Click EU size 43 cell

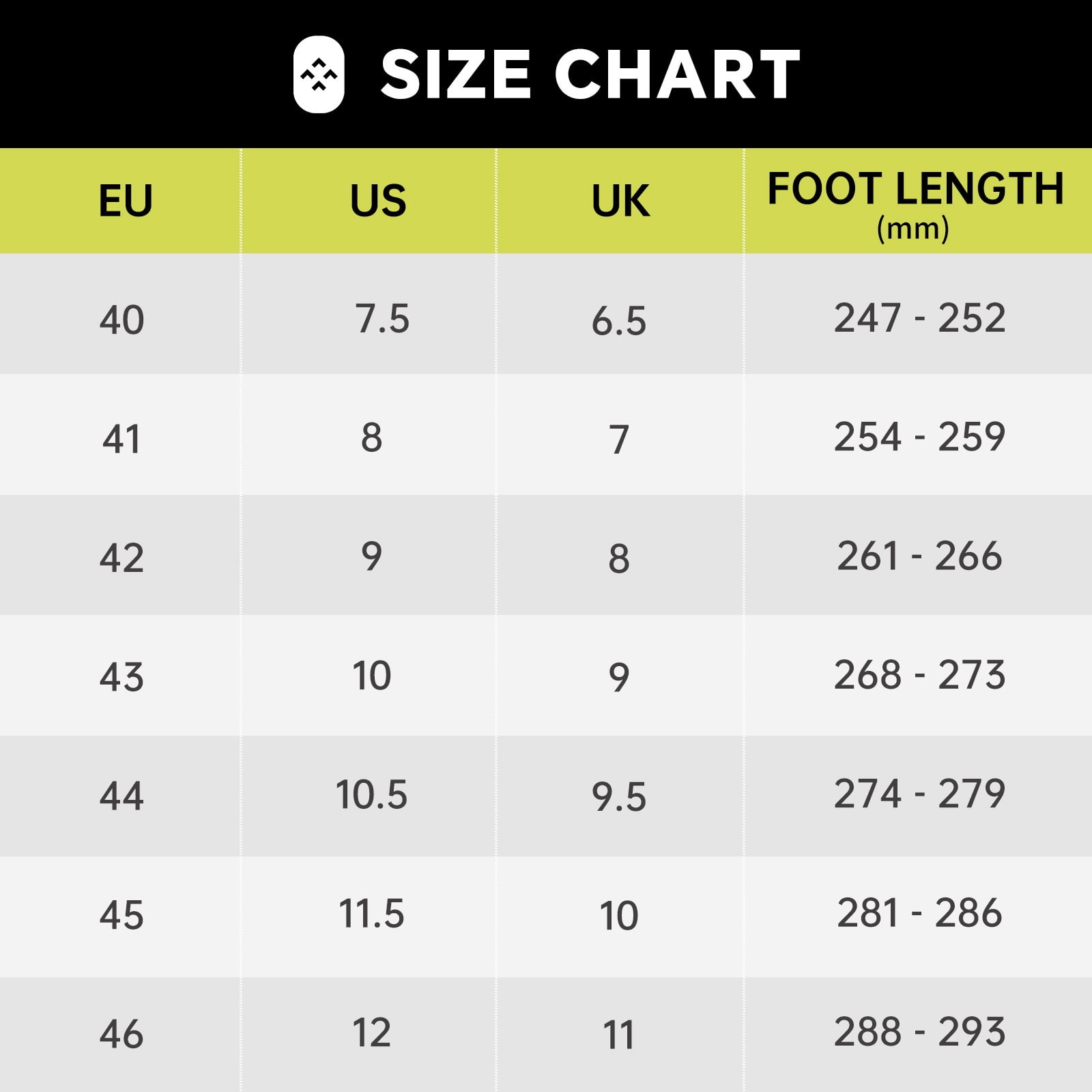tap(121, 677)
